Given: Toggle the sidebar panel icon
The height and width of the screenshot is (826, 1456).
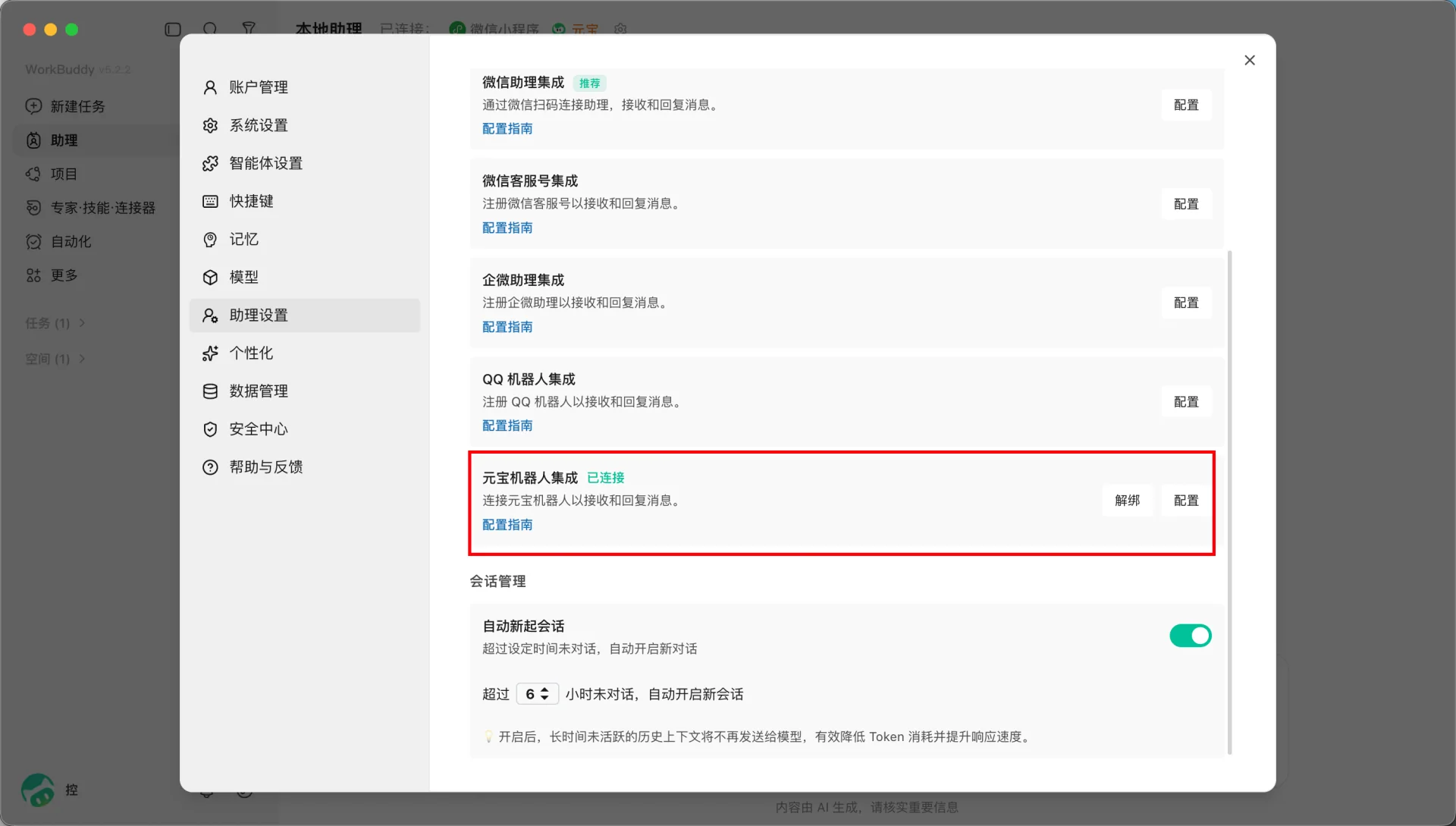Looking at the screenshot, I should pyautogui.click(x=173, y=29).
